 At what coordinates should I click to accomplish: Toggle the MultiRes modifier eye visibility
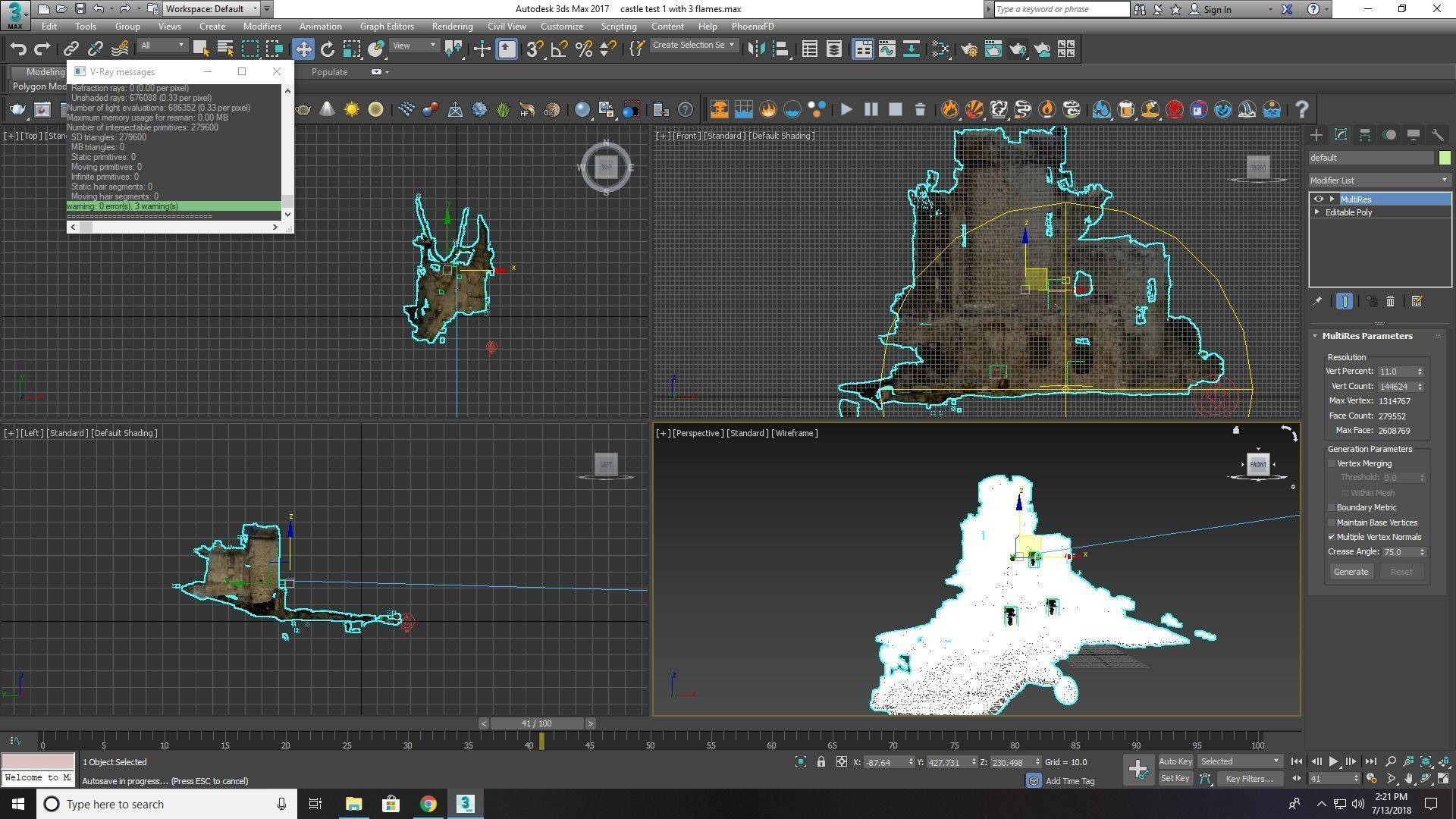point(1319,199)
